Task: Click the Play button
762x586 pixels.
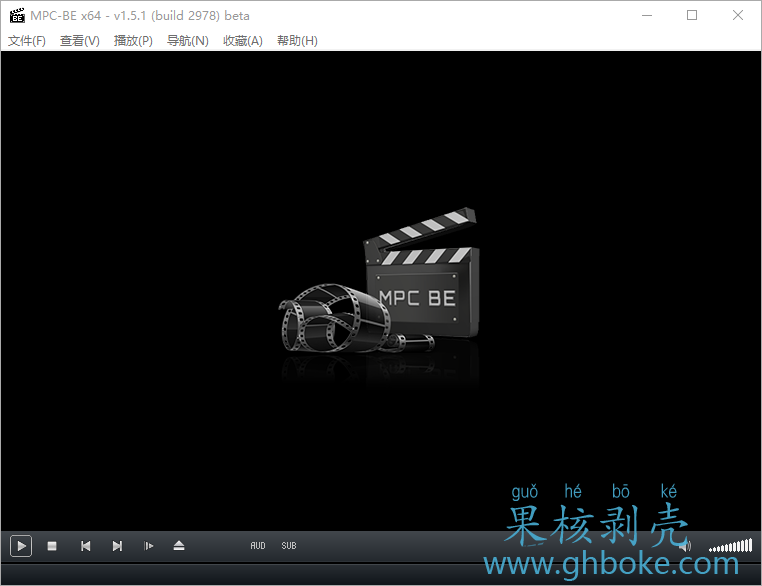Action: click(x=21, y=546)
